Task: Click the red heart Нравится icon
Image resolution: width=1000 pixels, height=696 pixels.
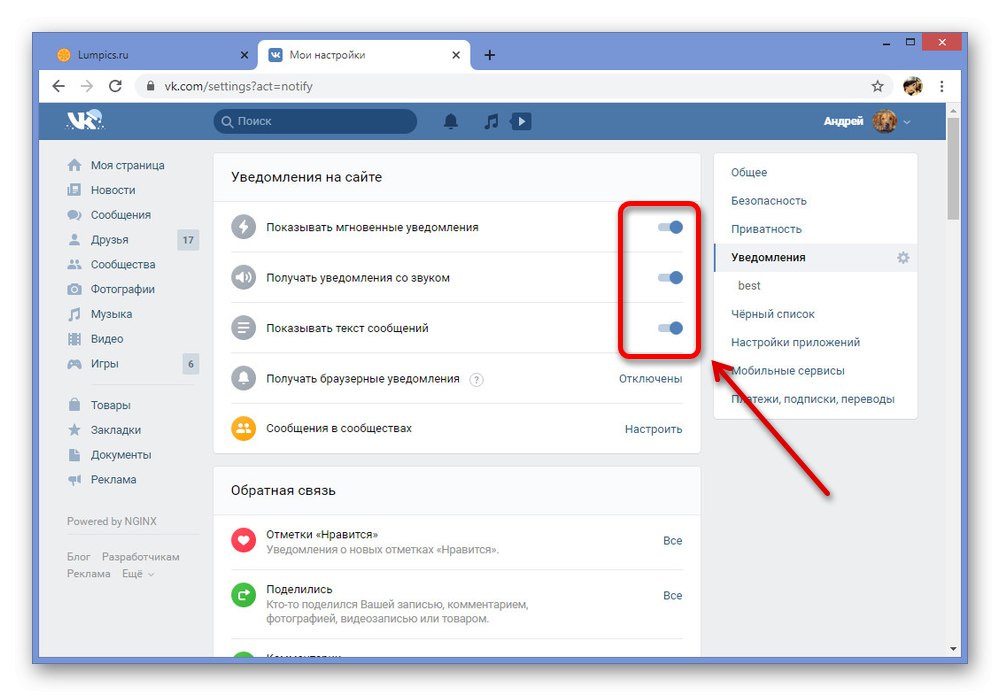Action: (243, 541)
